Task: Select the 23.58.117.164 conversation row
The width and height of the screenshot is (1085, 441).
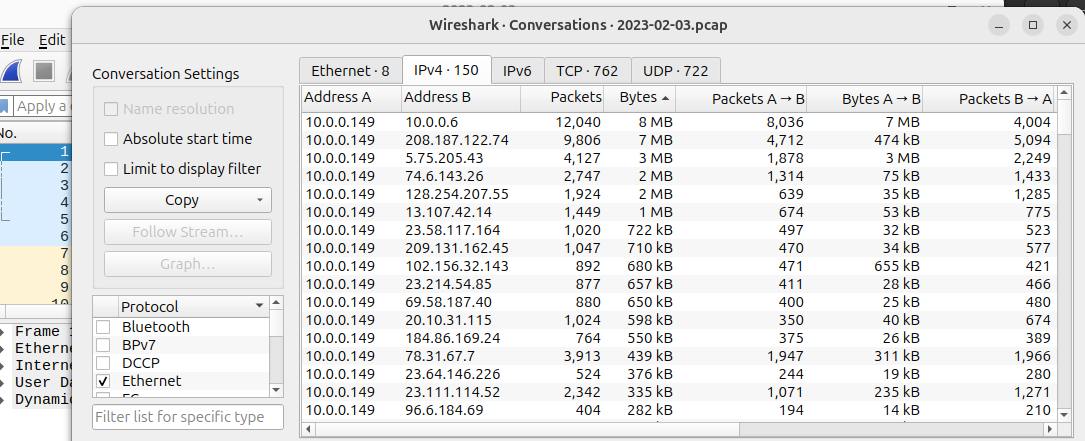Action: point(679,230)
